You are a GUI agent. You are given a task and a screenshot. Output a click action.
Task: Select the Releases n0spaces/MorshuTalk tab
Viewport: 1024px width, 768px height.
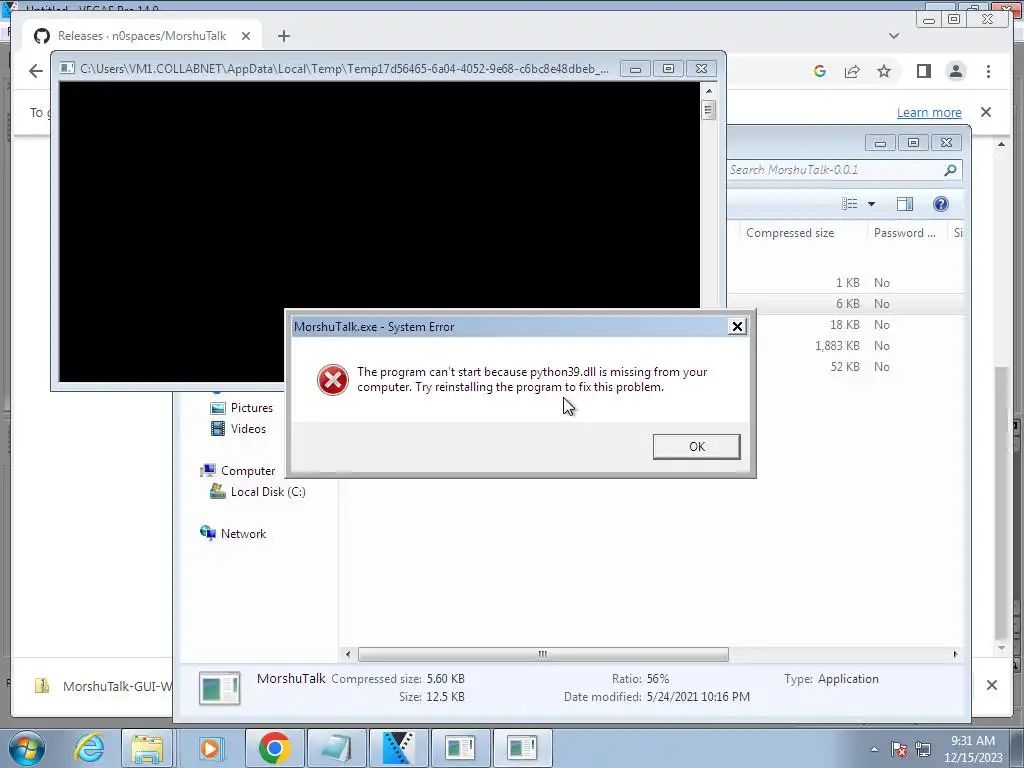tap(142, 36)
